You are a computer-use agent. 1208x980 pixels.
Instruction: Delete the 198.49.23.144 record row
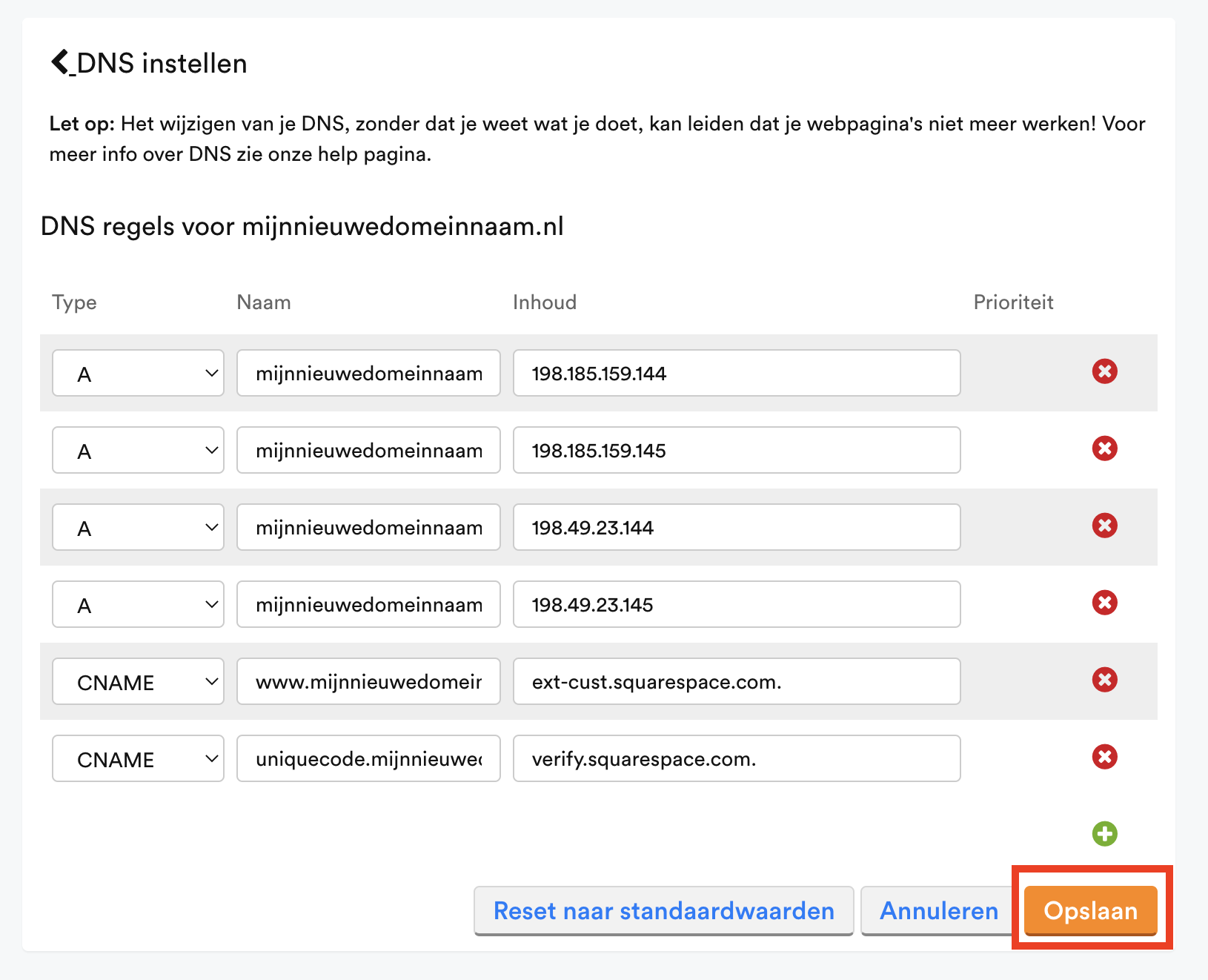1104,526
